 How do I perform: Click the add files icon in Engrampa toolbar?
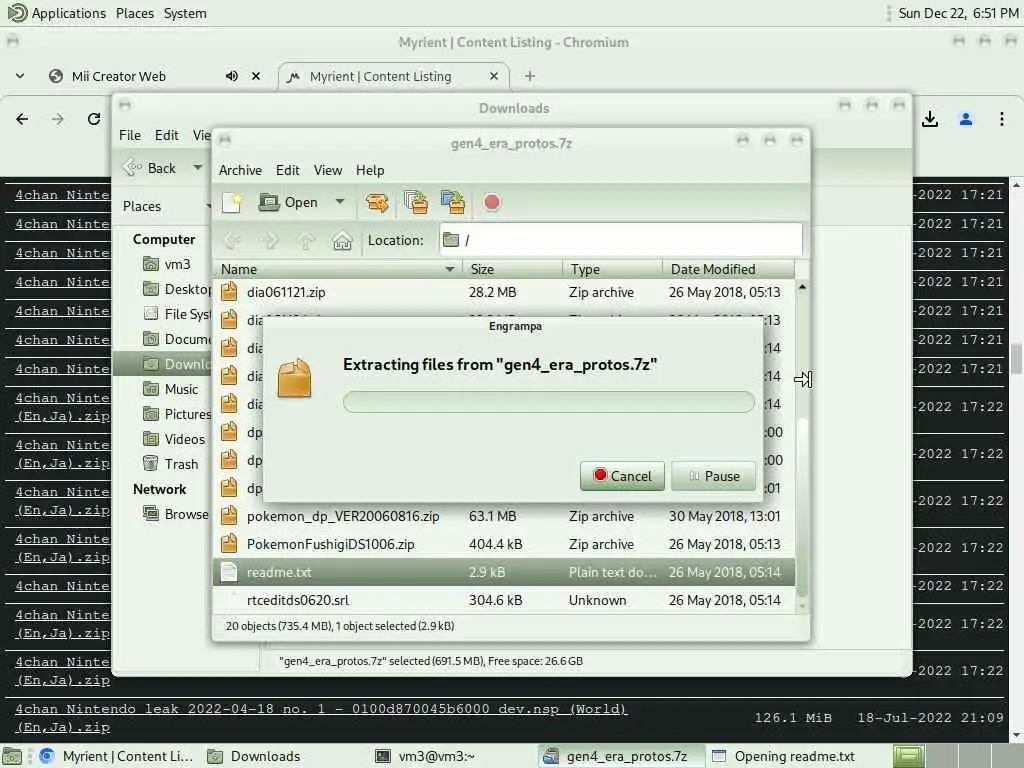pyautogui.click(x=415, y=202)
